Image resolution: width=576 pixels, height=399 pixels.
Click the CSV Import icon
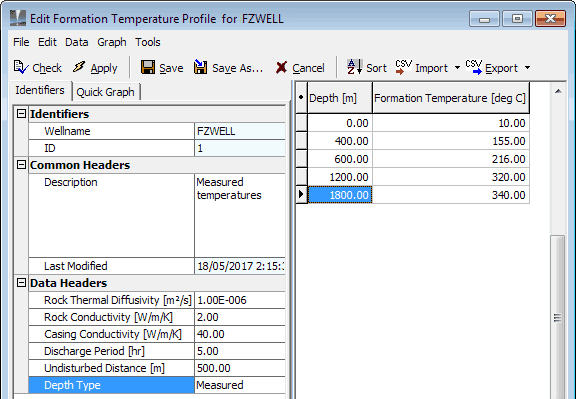click(403, 67)
